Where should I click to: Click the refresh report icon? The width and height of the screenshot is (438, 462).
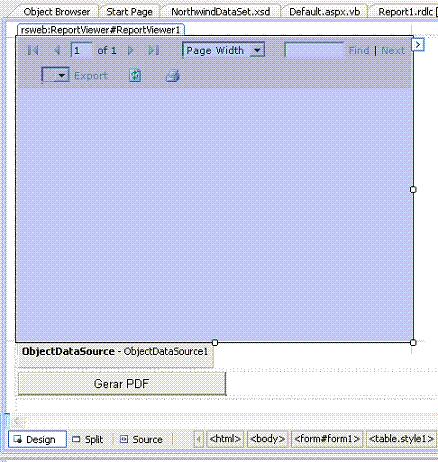[135, 75]
